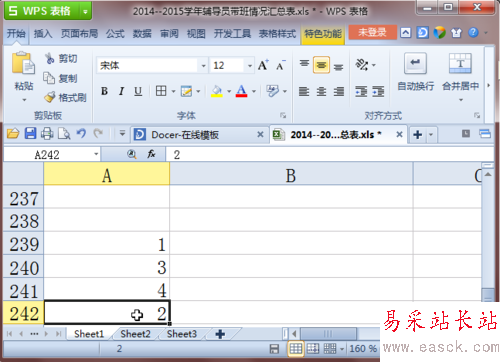This screenshot has height=362, width=500.
Task: Align text left
Action: [304, 91]
